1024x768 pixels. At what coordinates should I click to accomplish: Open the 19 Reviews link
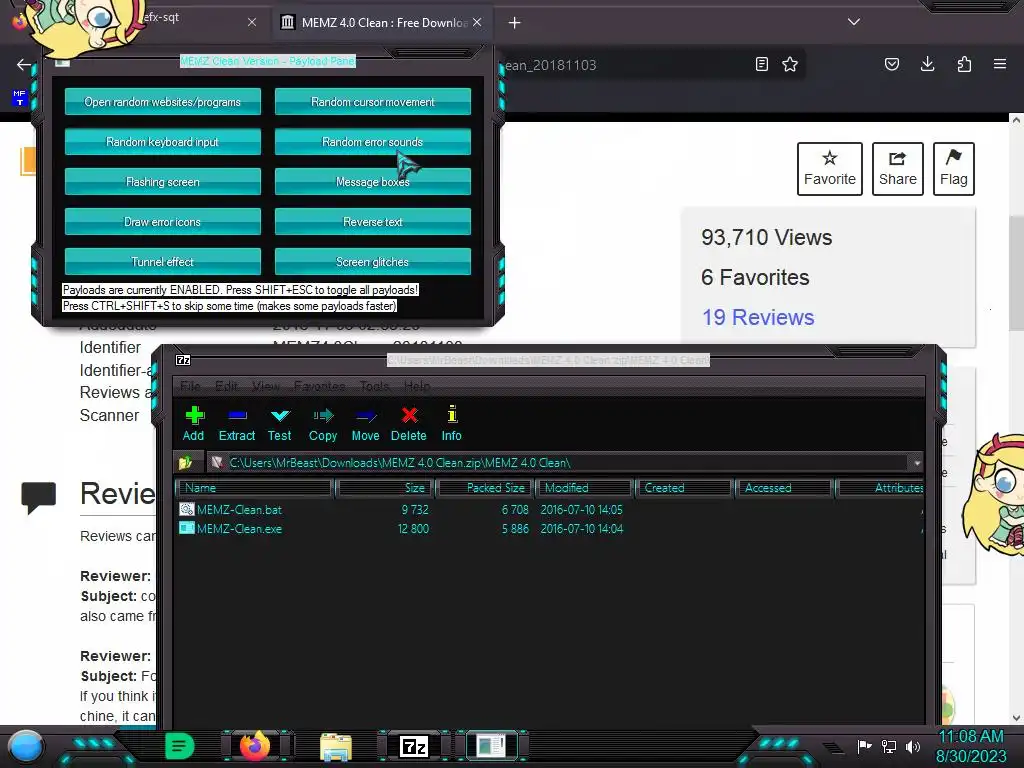pos(758,317)
